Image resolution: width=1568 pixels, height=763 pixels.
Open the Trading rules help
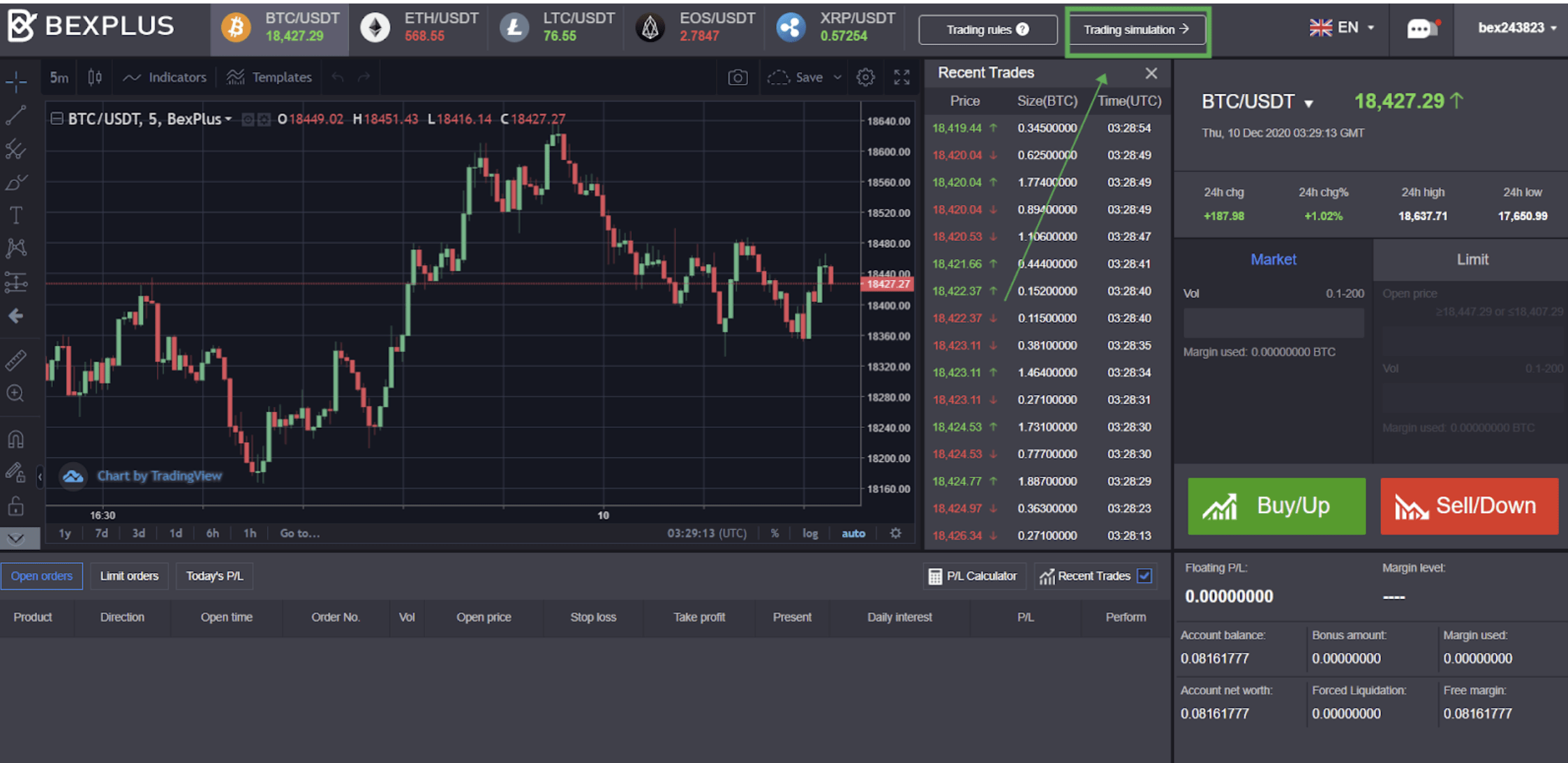coord(987,29)
